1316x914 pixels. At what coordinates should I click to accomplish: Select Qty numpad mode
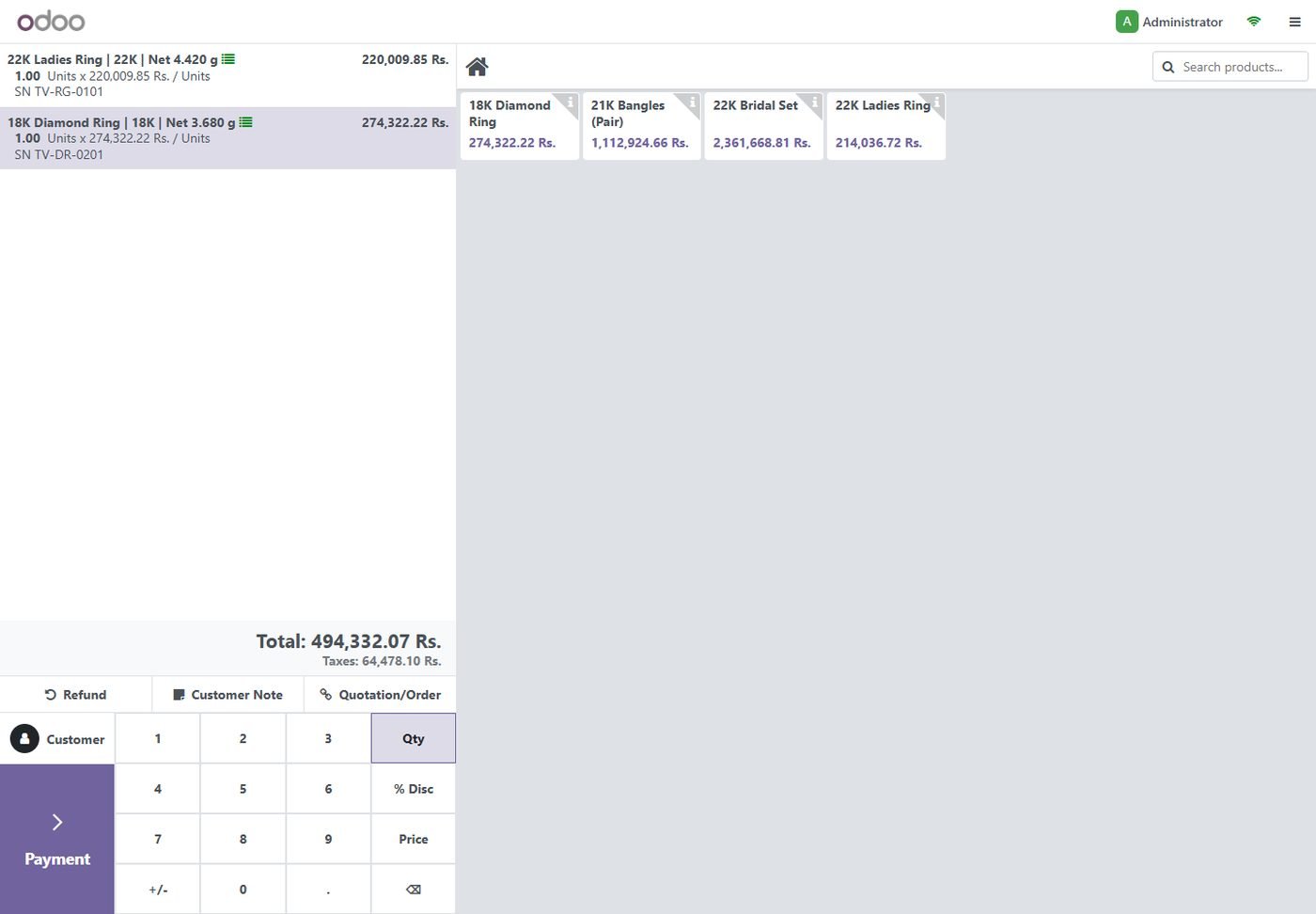414,738
